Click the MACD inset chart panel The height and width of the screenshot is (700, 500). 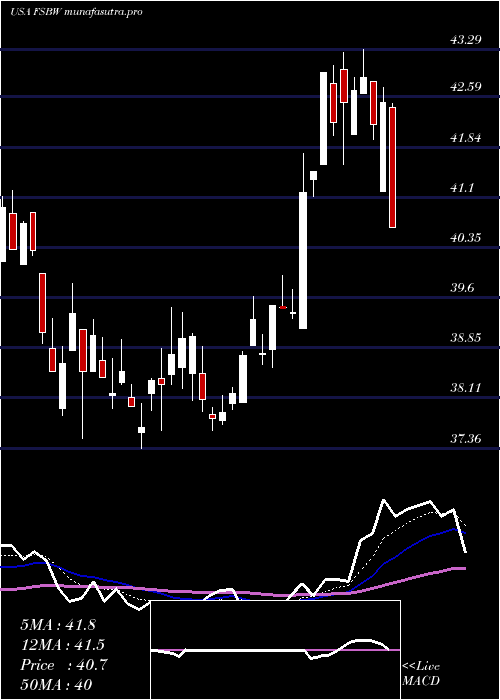point(275,650)
